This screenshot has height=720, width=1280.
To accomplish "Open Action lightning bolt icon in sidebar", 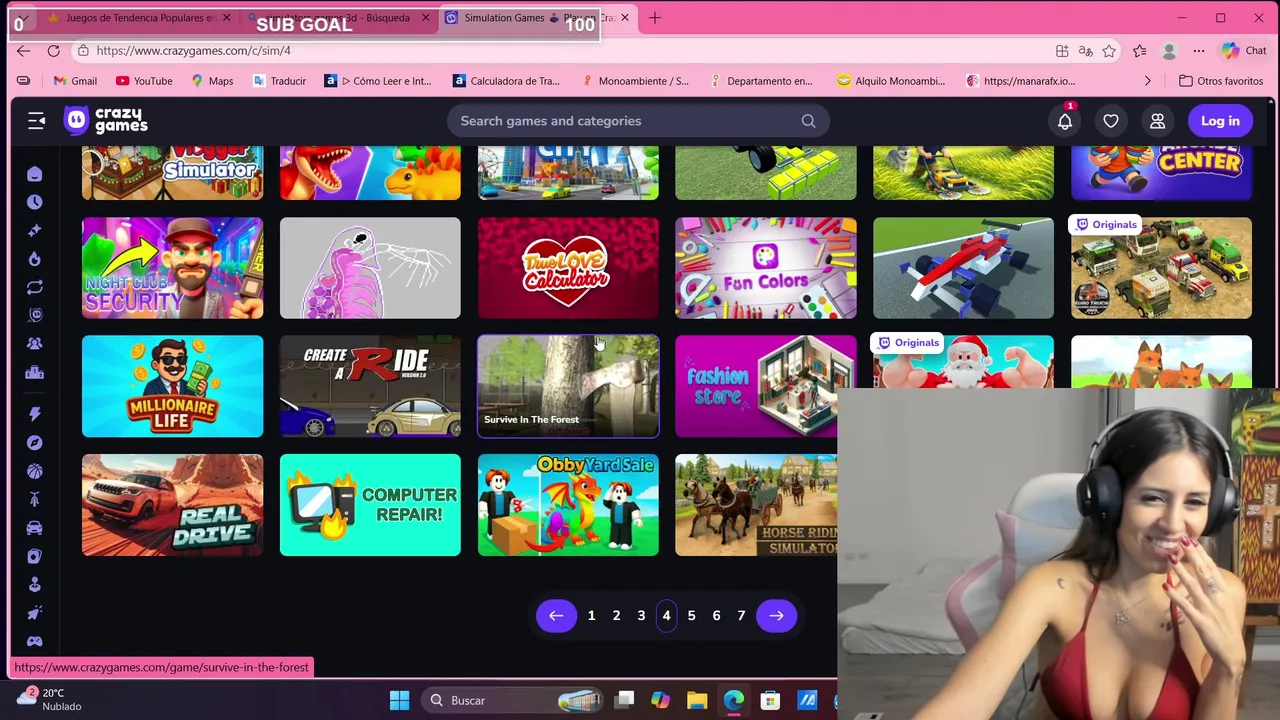I will click(35, 413).
